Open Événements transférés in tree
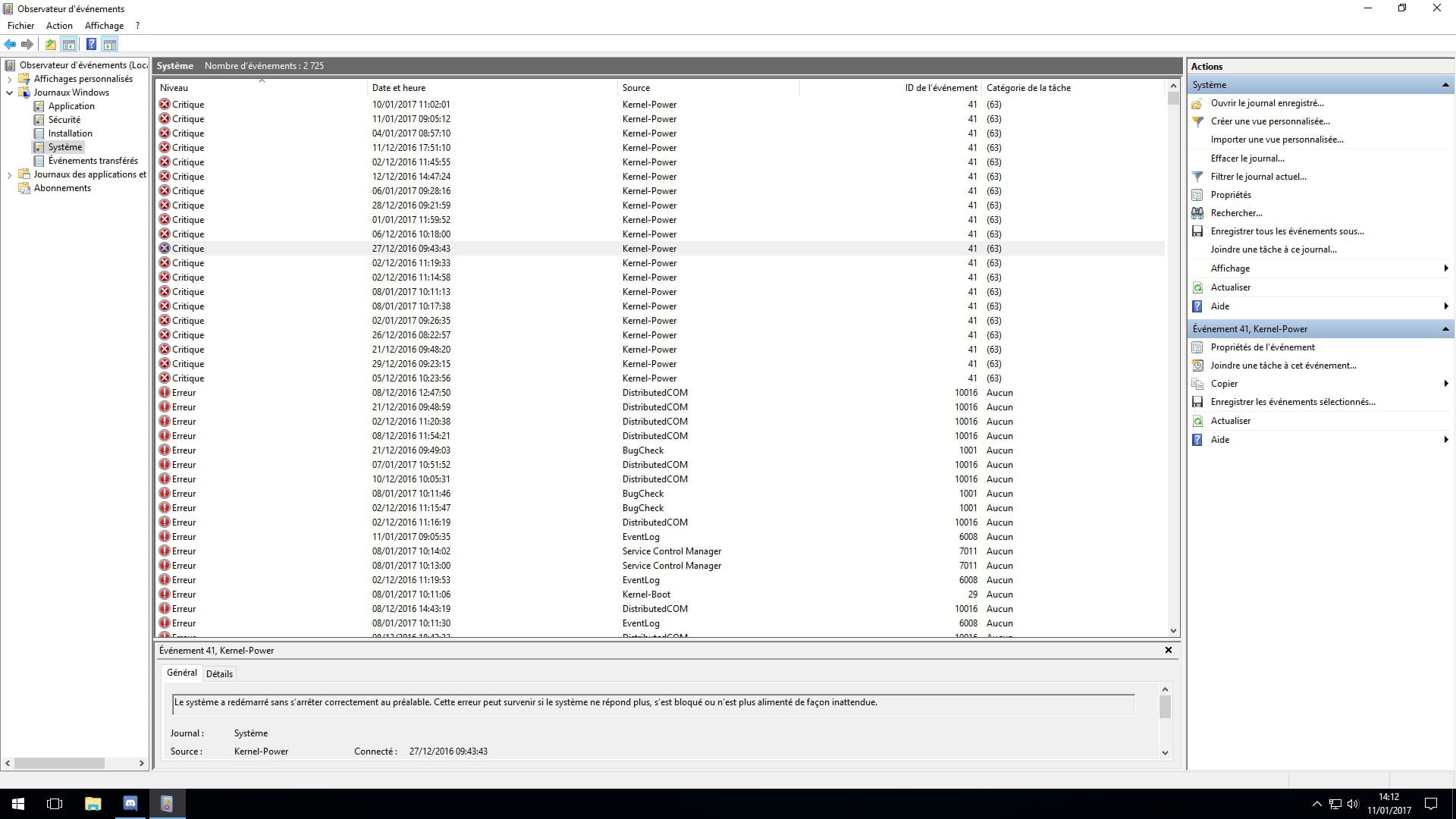 tap(93, 161)
